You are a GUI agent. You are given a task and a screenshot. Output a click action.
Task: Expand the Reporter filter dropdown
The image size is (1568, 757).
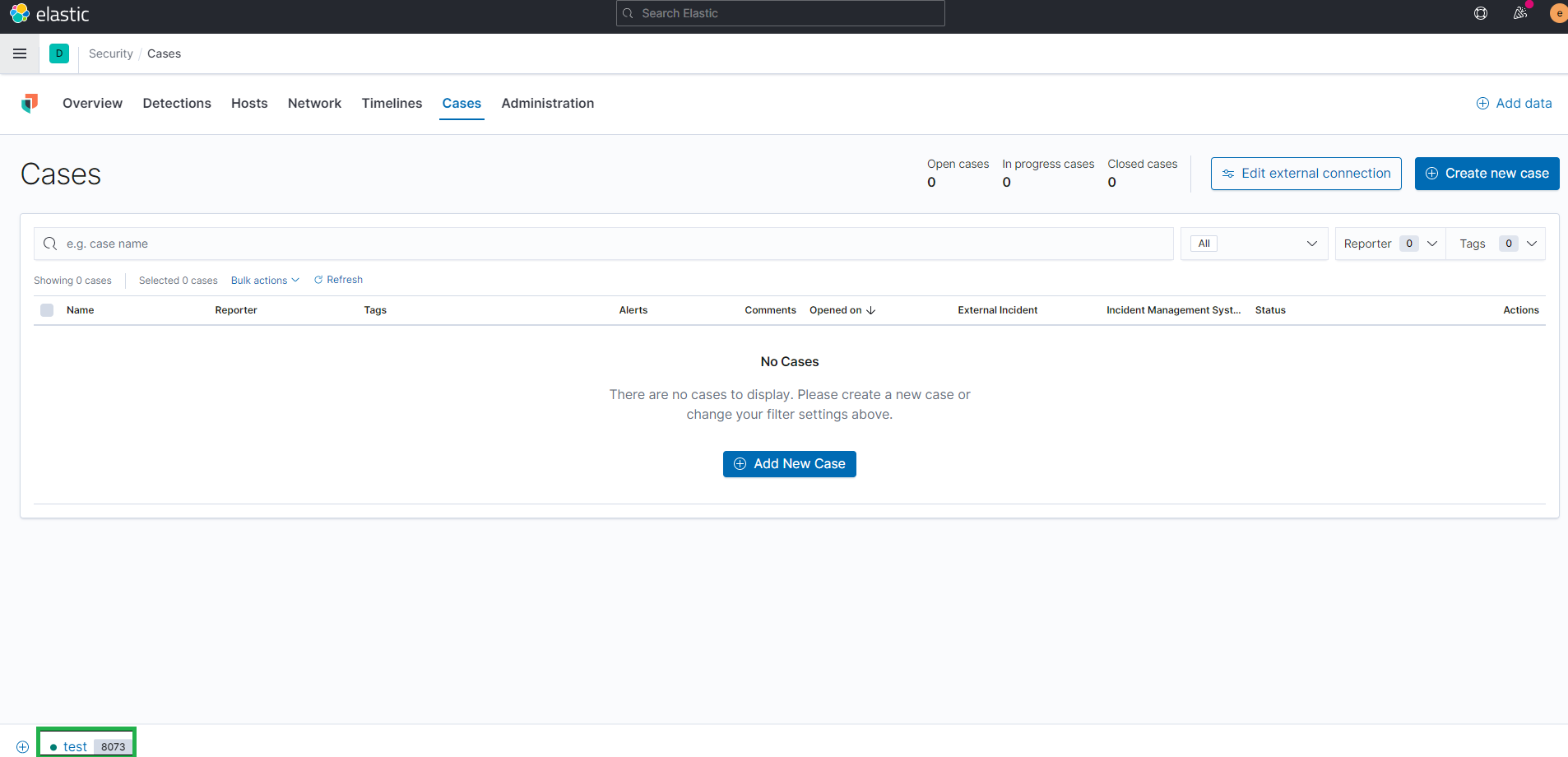coord(1389,244)
